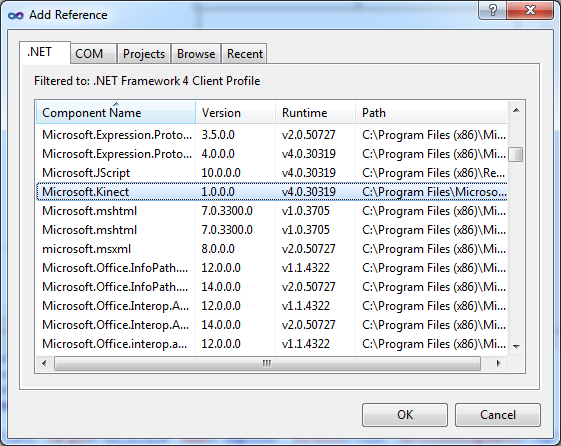Go to the Recent tab
561x446 pixels.
pos(245,54)
